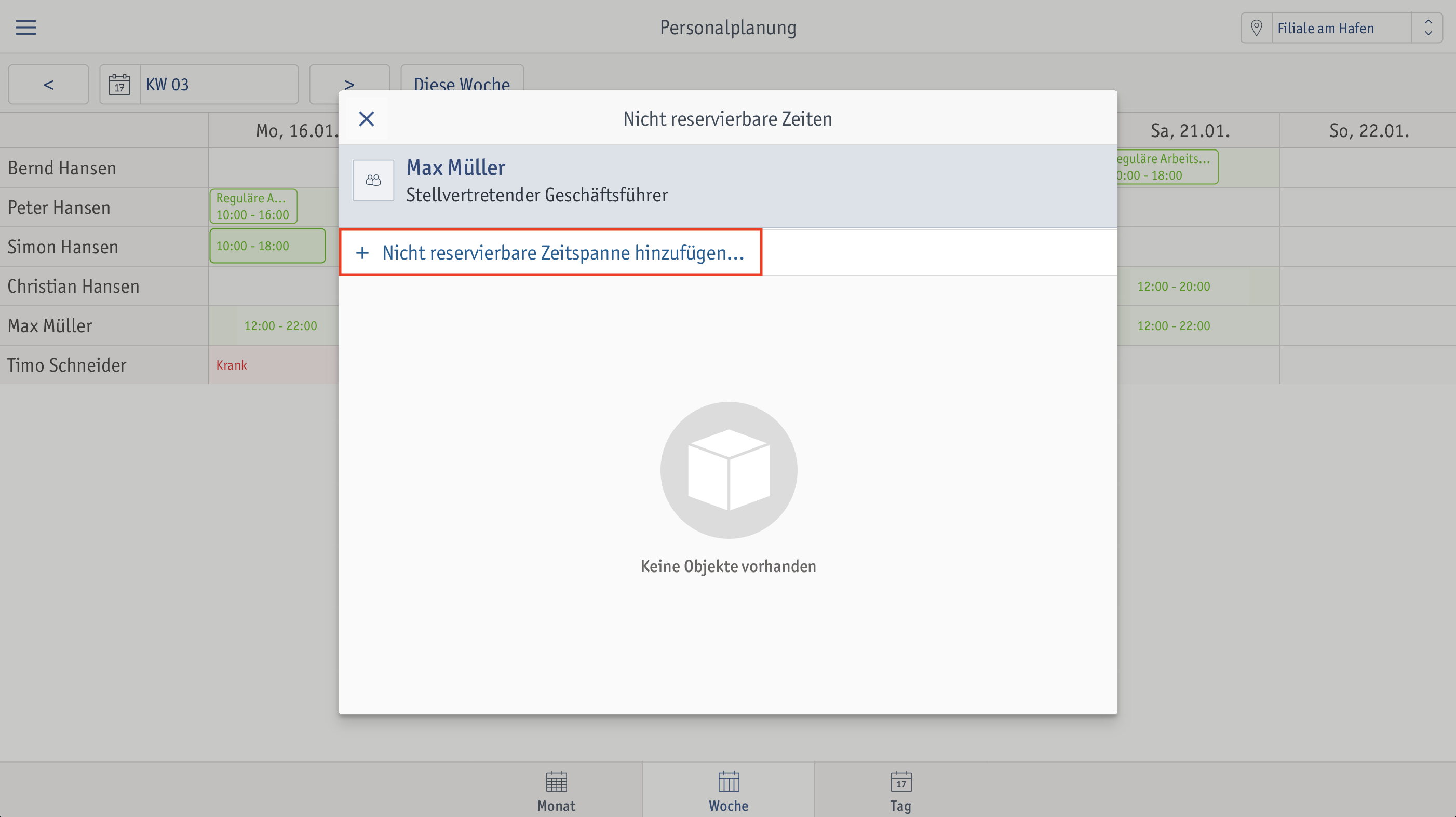Click the Mo, 16.01. column header
The width and height of the screenshot is (1456, 817).
pos(298,131)
